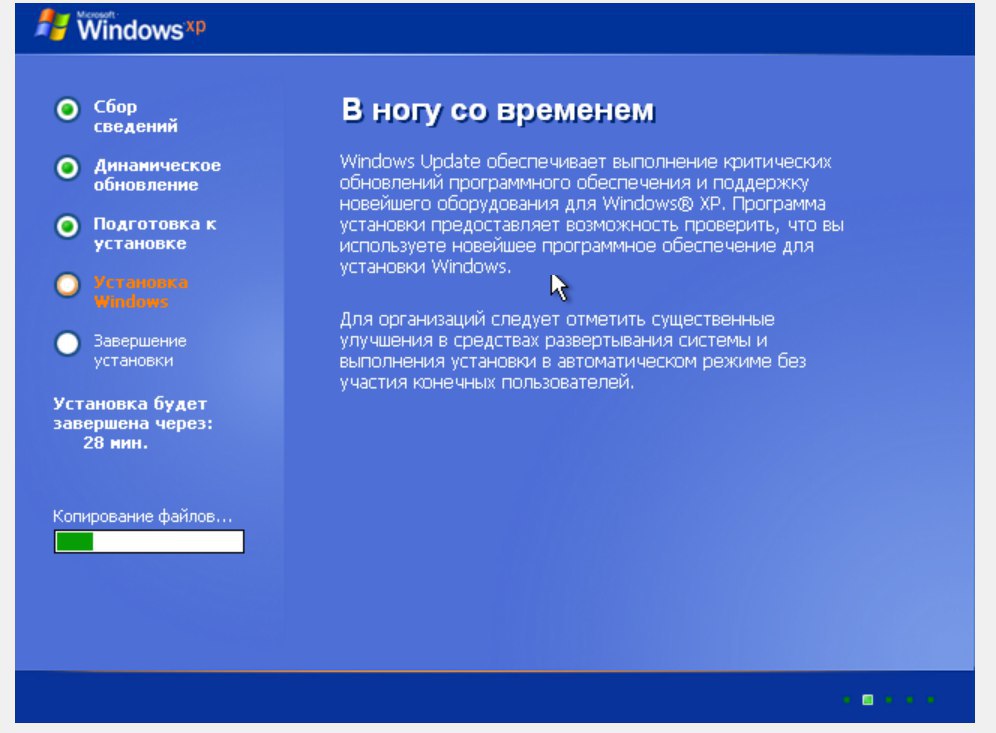Viewport: 996px width, 733px height.
Task: Click the Установка будет завершена через text
Action: coord(133,414)
